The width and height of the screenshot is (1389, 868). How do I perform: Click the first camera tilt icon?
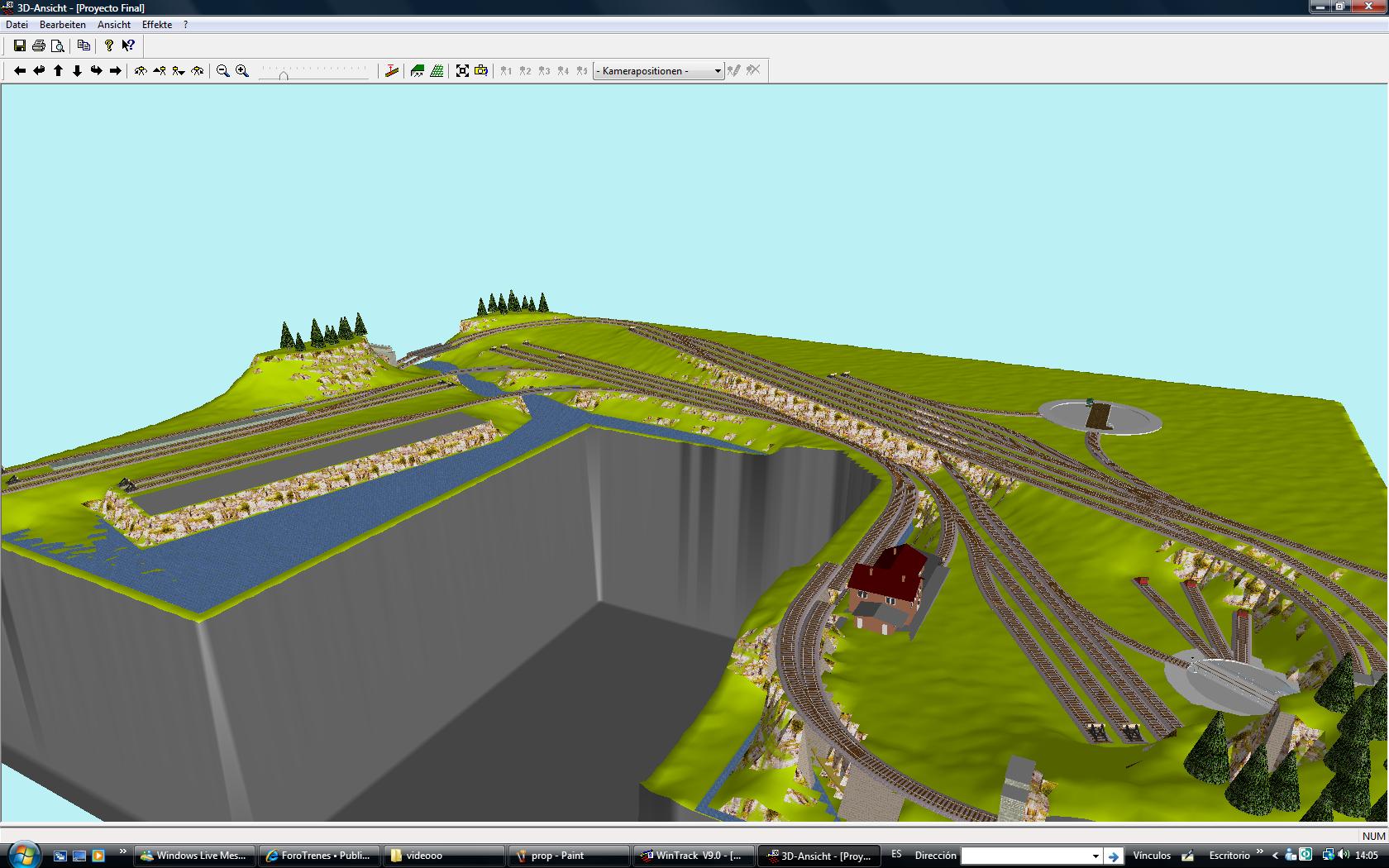[141, 71]
